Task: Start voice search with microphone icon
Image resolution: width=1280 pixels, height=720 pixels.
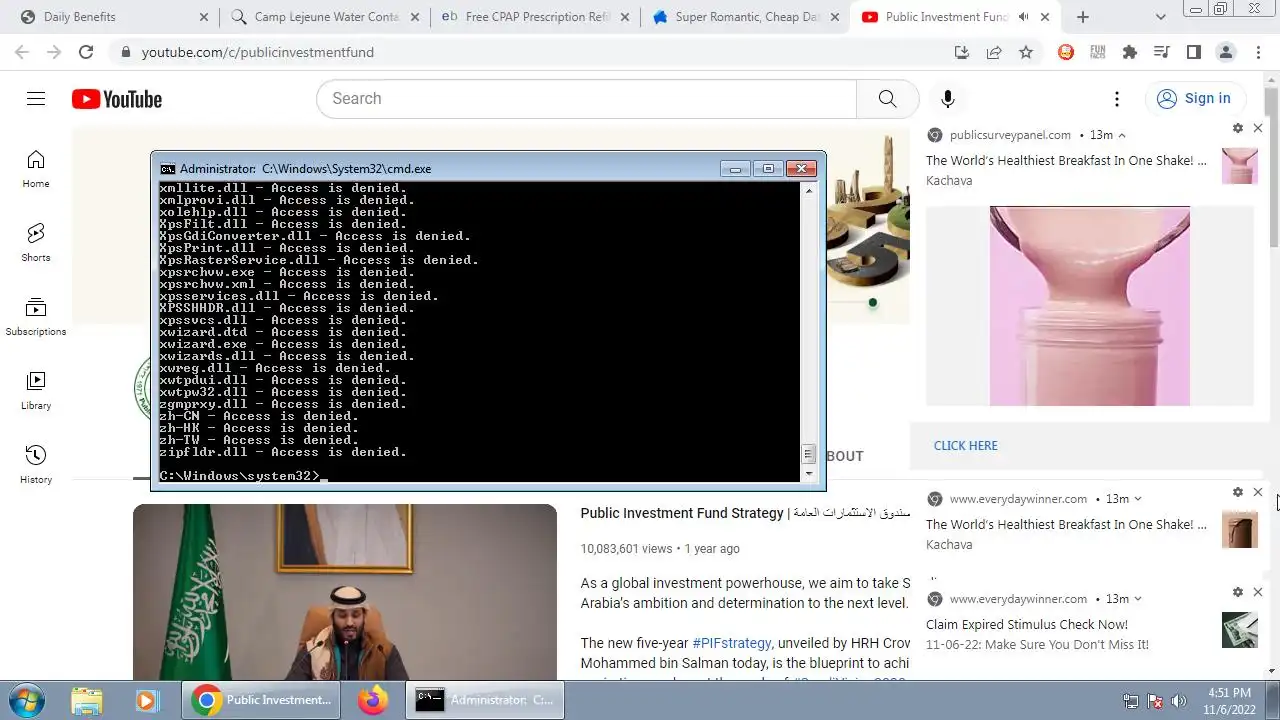Action: [x=948, y=98]
